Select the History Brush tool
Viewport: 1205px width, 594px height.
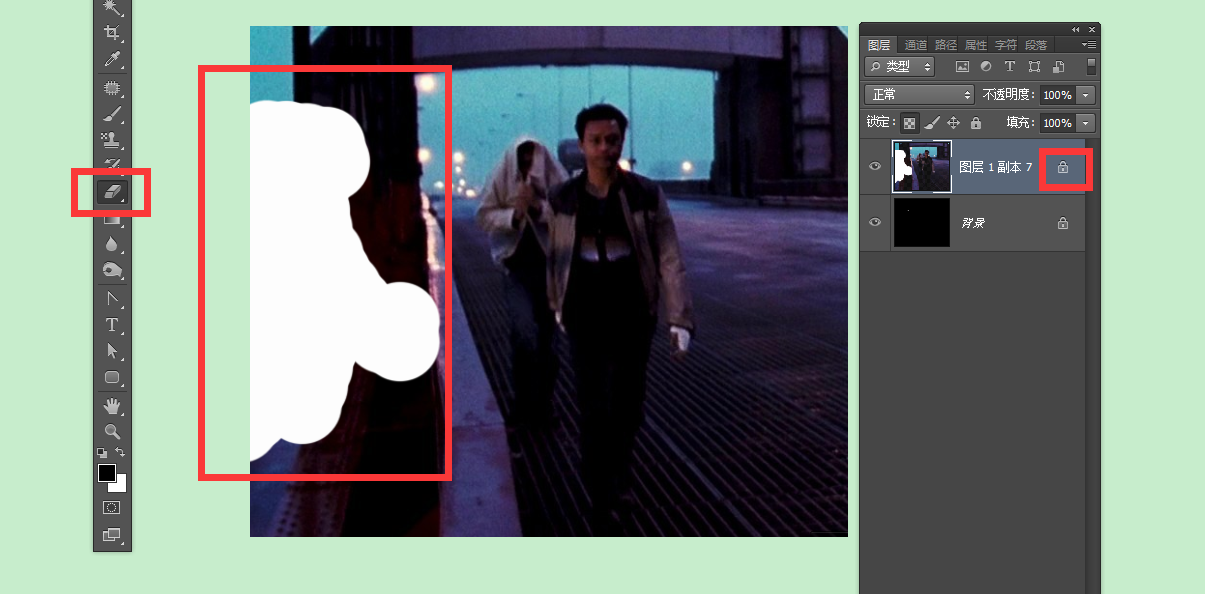112,162
